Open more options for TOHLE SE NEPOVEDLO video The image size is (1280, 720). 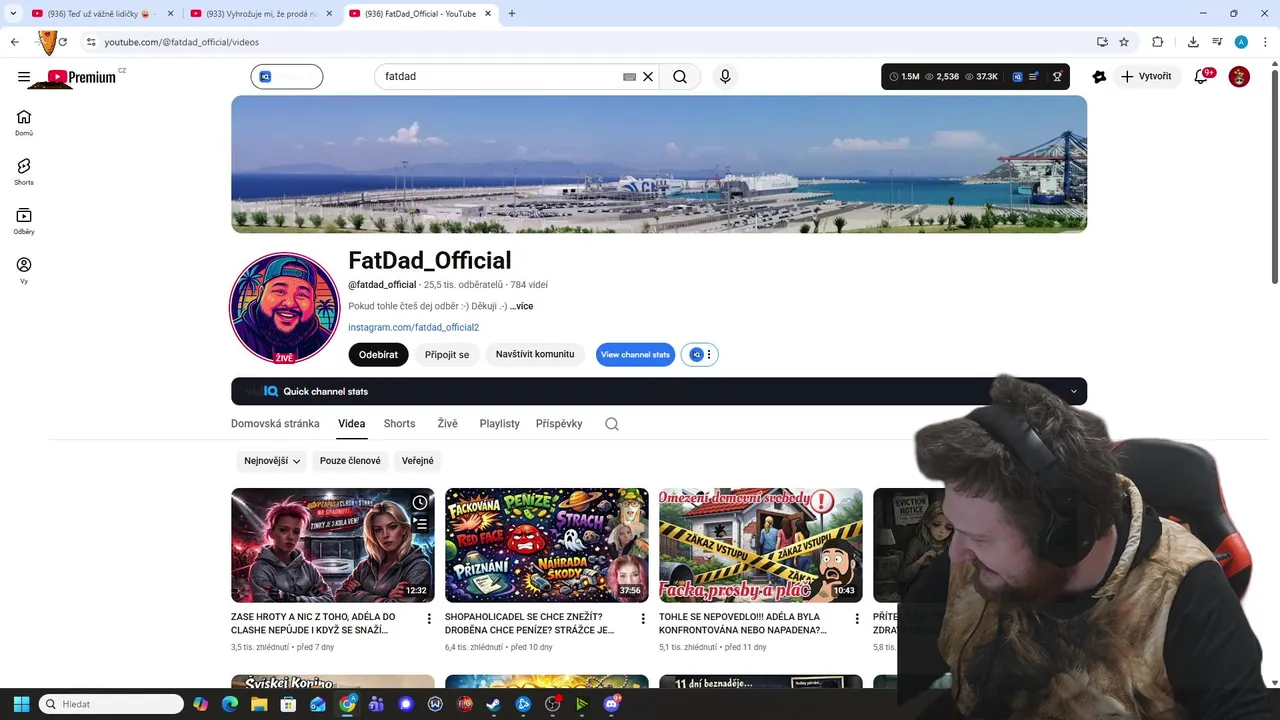(x=857, y=619)
